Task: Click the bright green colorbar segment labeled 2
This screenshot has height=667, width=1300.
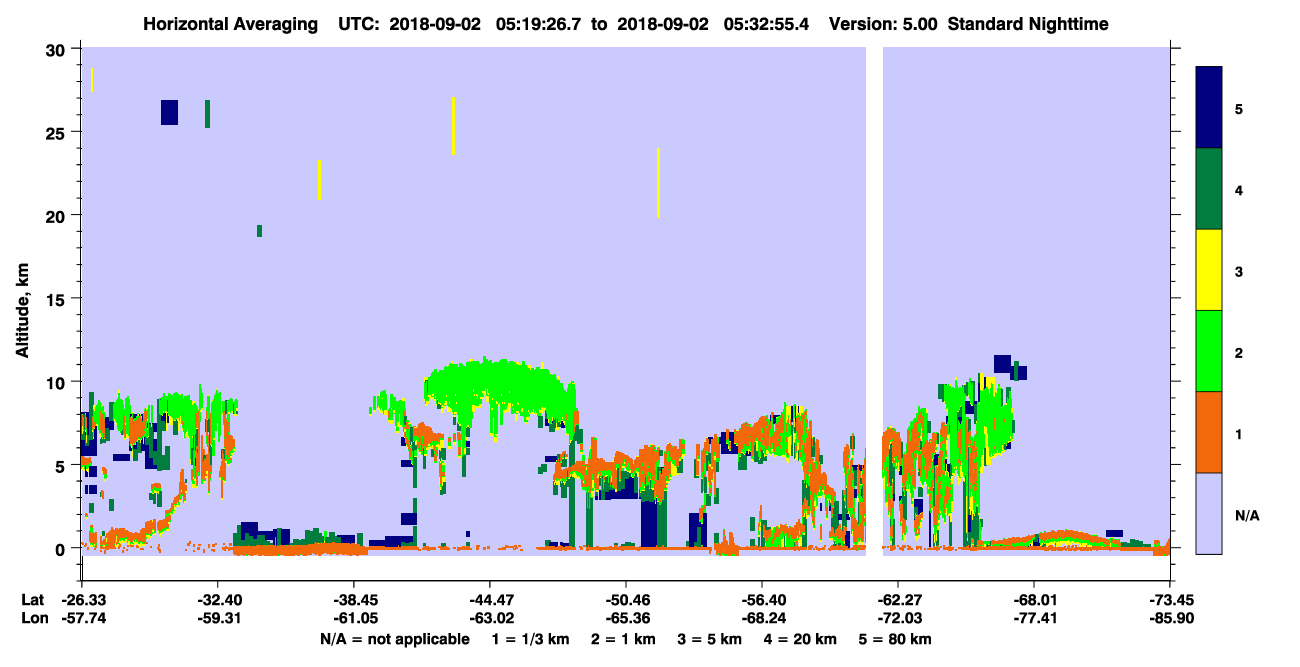Action: click(x=1209, y=351)
